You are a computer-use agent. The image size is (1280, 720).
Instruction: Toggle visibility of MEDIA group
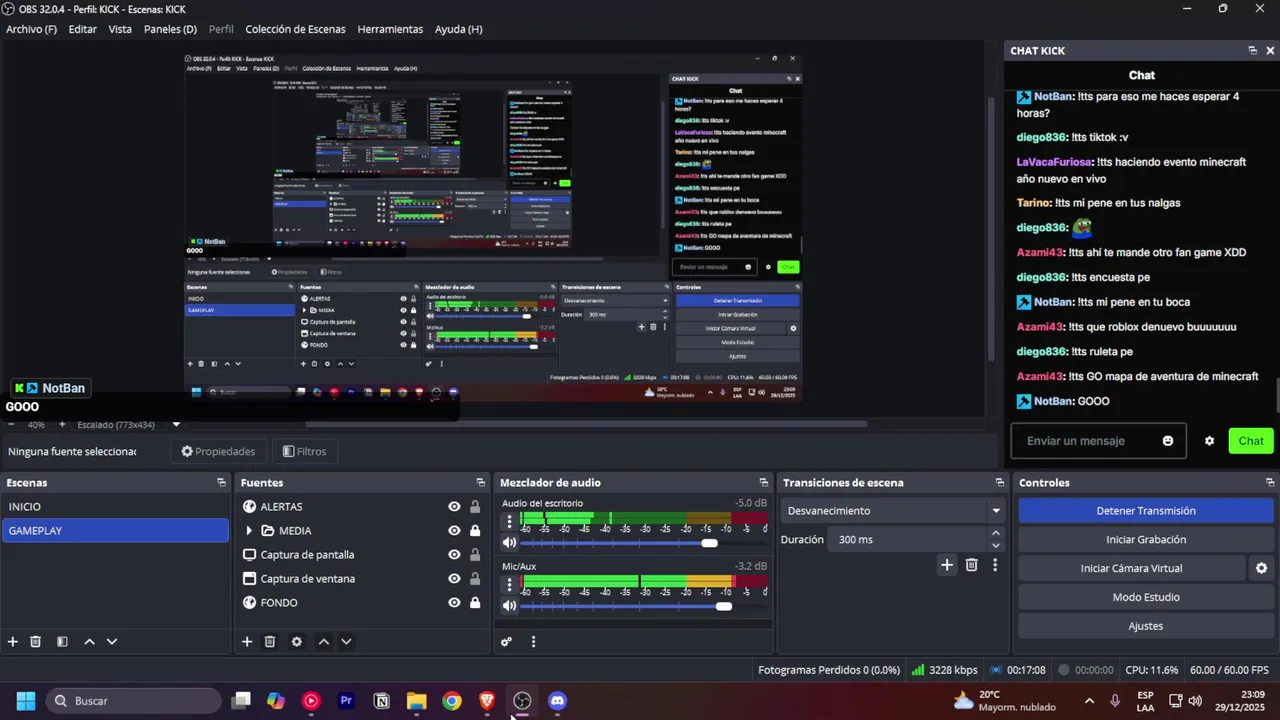click(x=454, y=531)
